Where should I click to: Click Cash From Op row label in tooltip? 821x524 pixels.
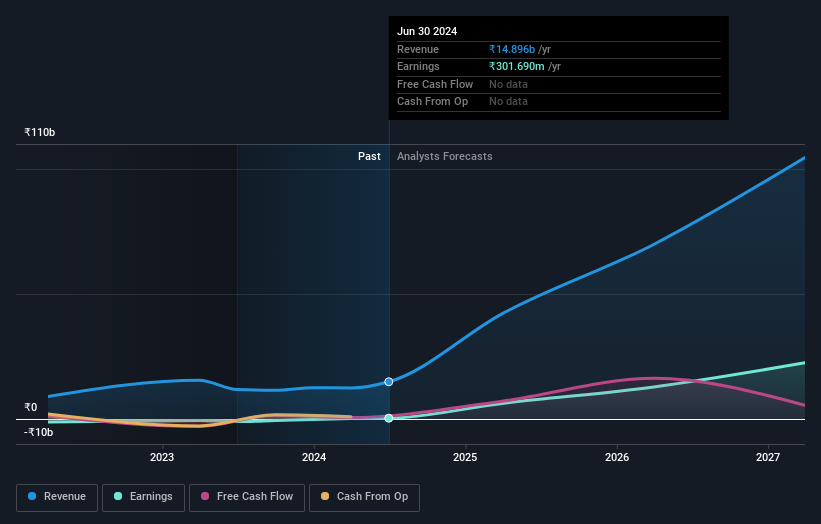pos(432,102)
